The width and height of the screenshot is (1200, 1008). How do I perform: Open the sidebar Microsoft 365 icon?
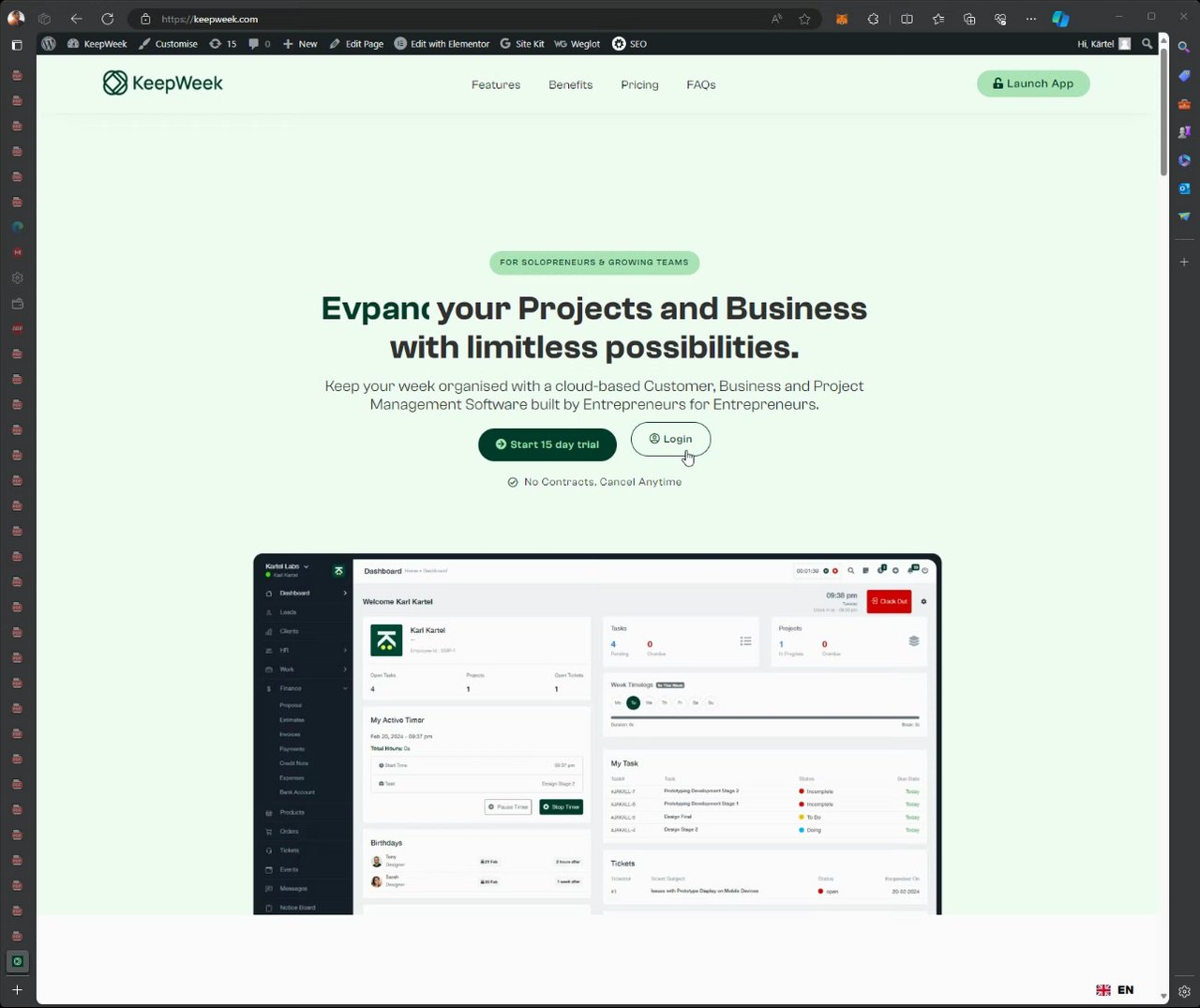coord(1184,159)
